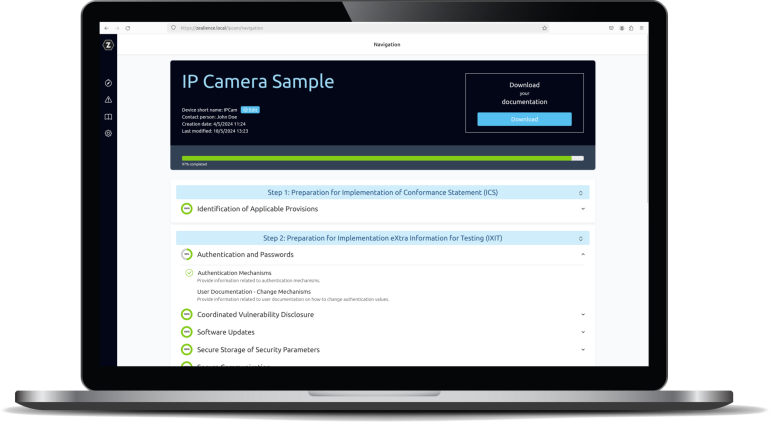This screenshot has height=422, width=770.
Task: Open the compass navigation icon in sidebar
Action: pos(108,83)
